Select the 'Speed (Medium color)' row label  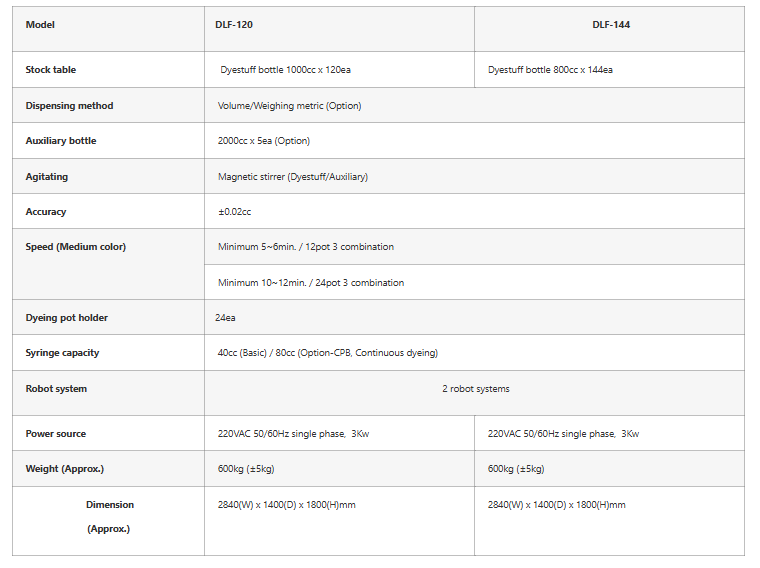point(76,247)
